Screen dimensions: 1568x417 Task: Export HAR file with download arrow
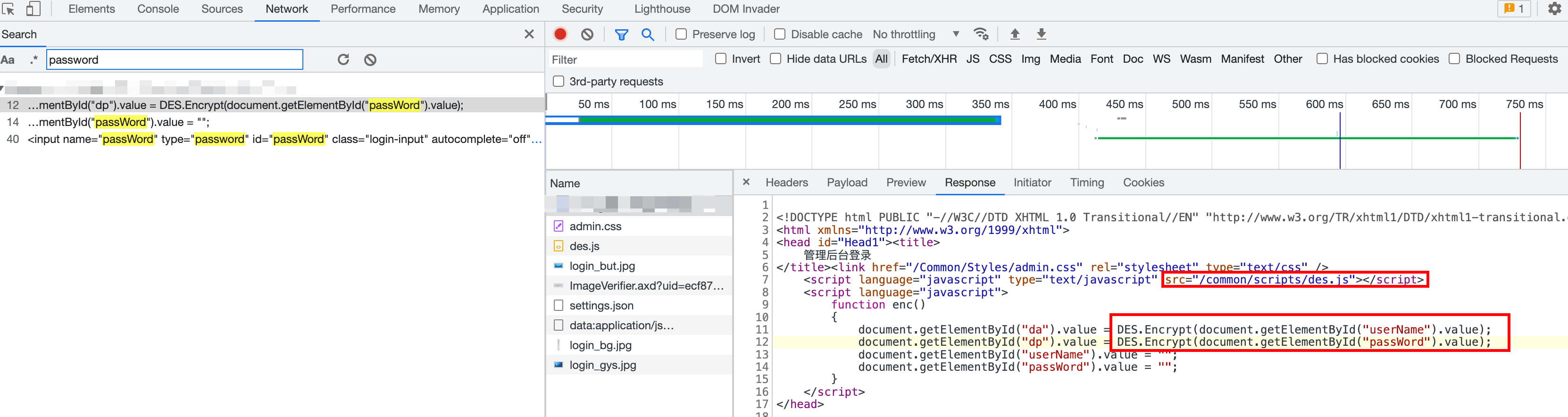click(x=1042, y=34)
